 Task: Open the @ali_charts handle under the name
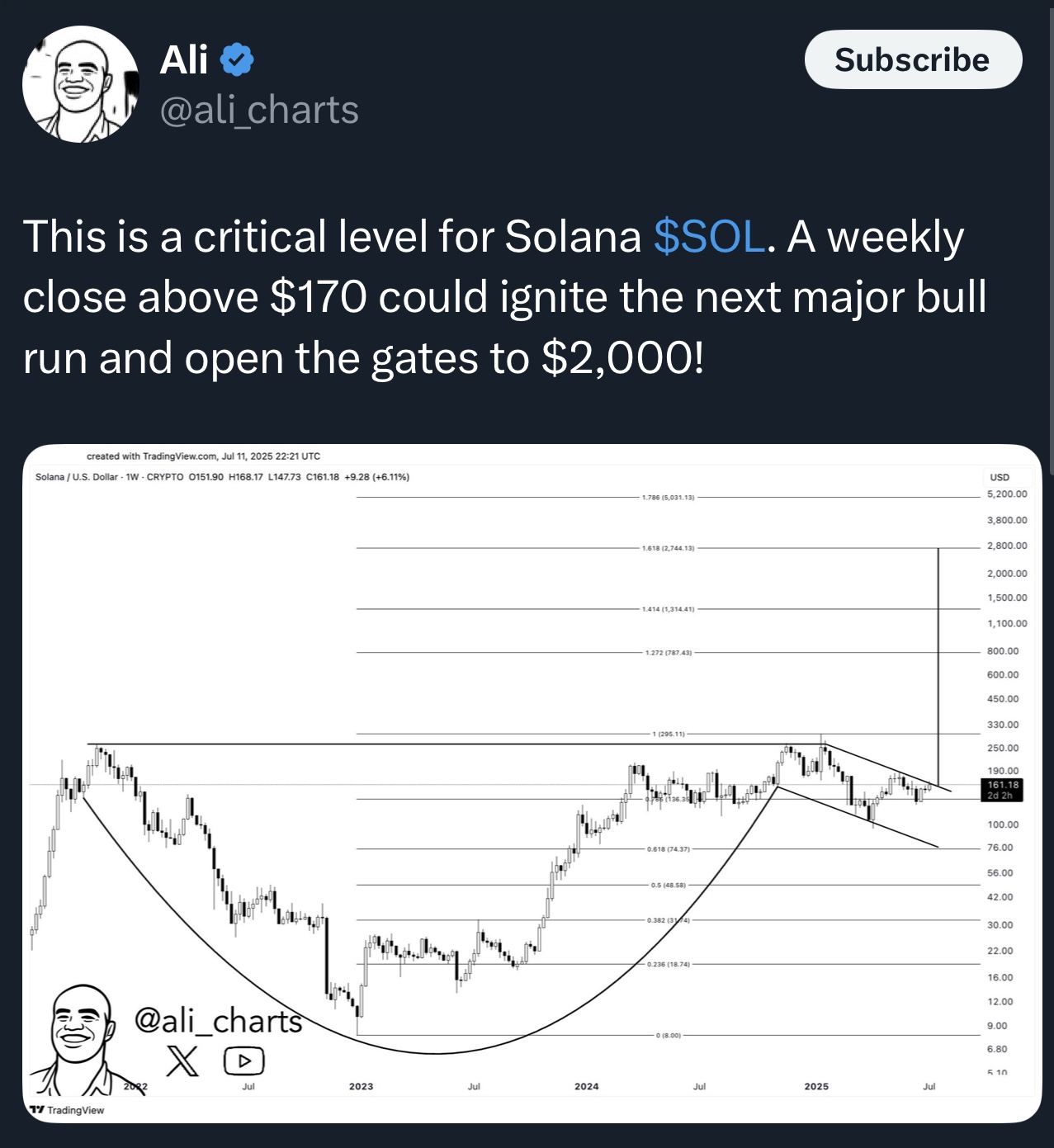click(259, 110)
